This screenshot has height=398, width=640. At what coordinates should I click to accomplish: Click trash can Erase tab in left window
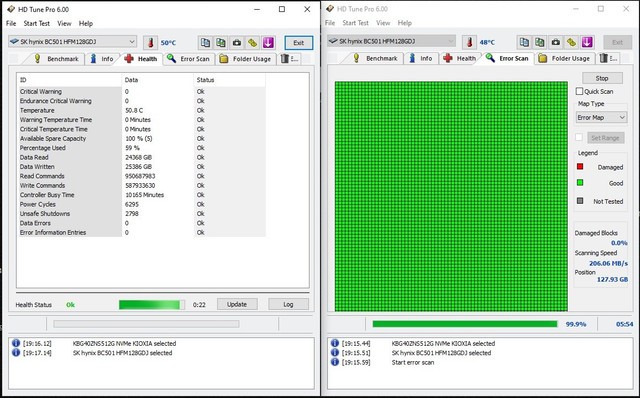(x=289, y=59)
